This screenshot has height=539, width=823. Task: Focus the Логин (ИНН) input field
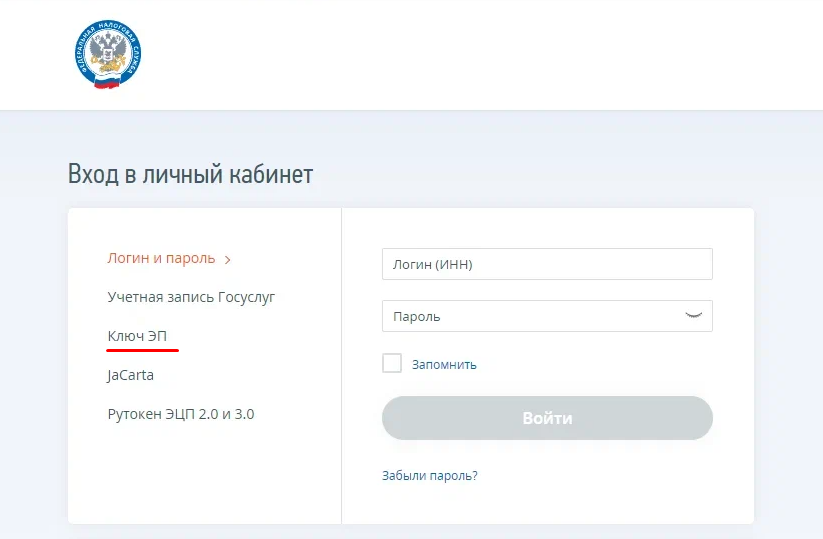[547, 264]
